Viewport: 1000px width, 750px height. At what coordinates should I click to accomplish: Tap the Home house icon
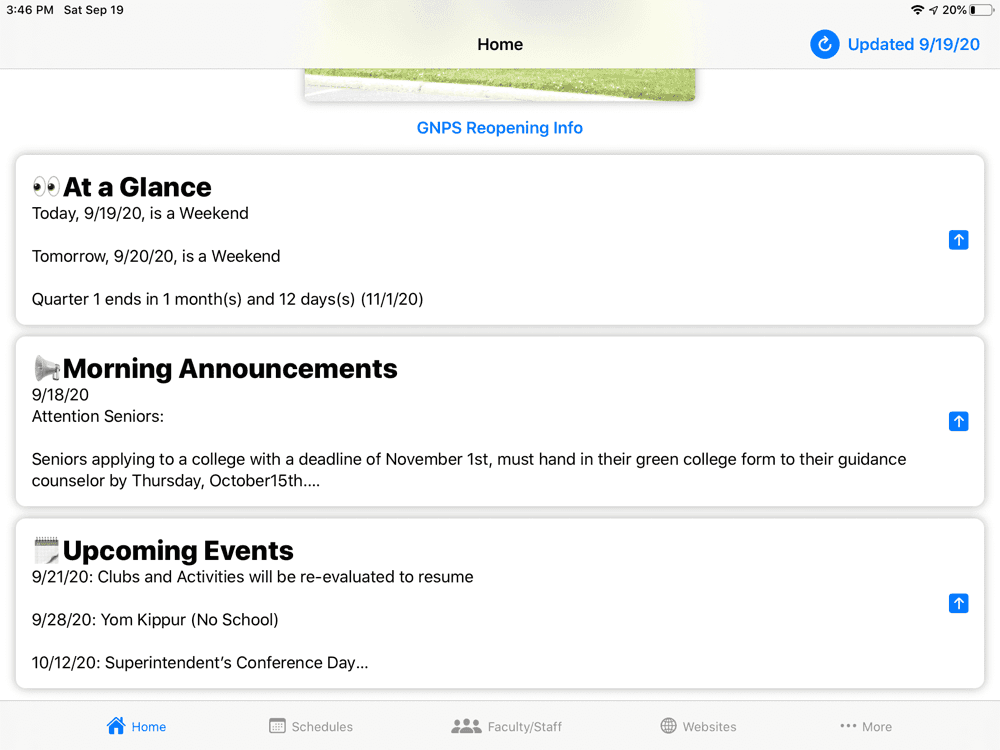[116, 726]
